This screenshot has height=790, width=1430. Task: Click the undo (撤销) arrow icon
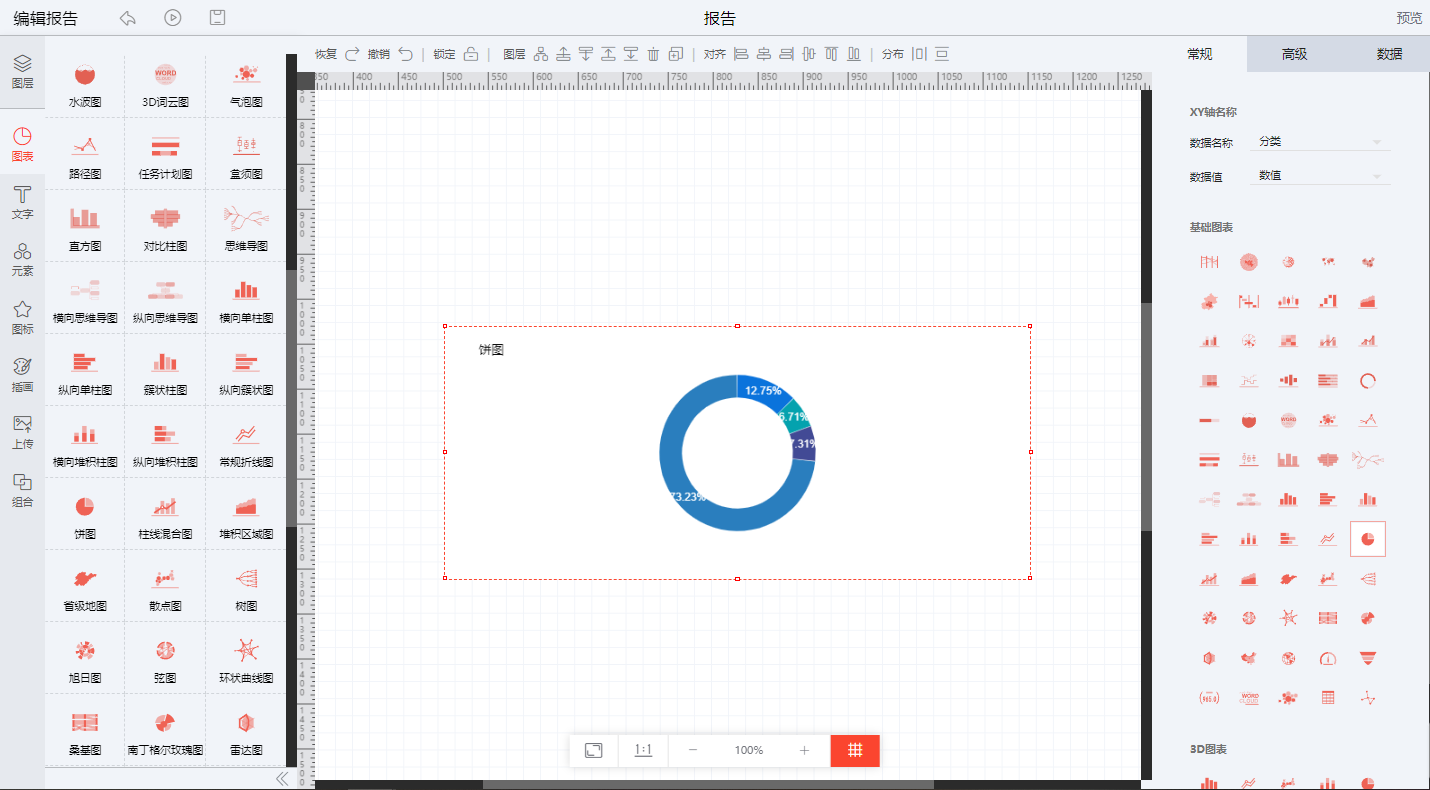point(405,54)
